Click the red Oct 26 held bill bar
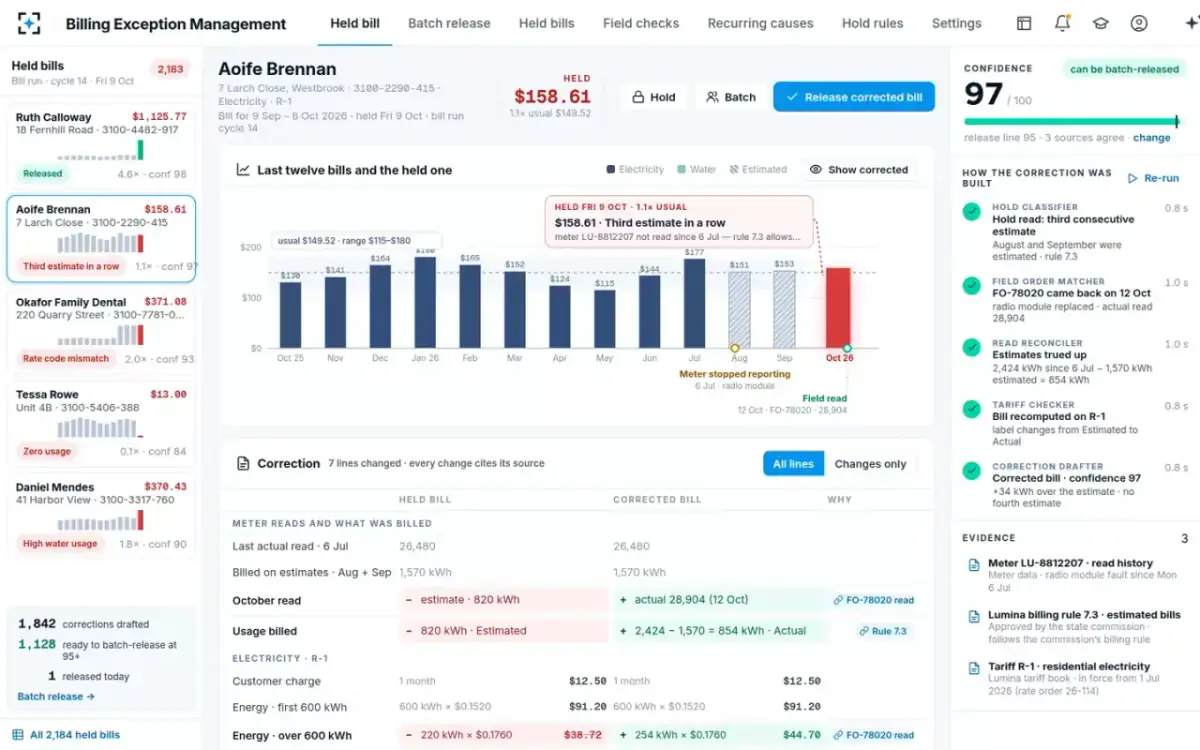Screen dimensions: 1200x750 [x=838, y=308]
